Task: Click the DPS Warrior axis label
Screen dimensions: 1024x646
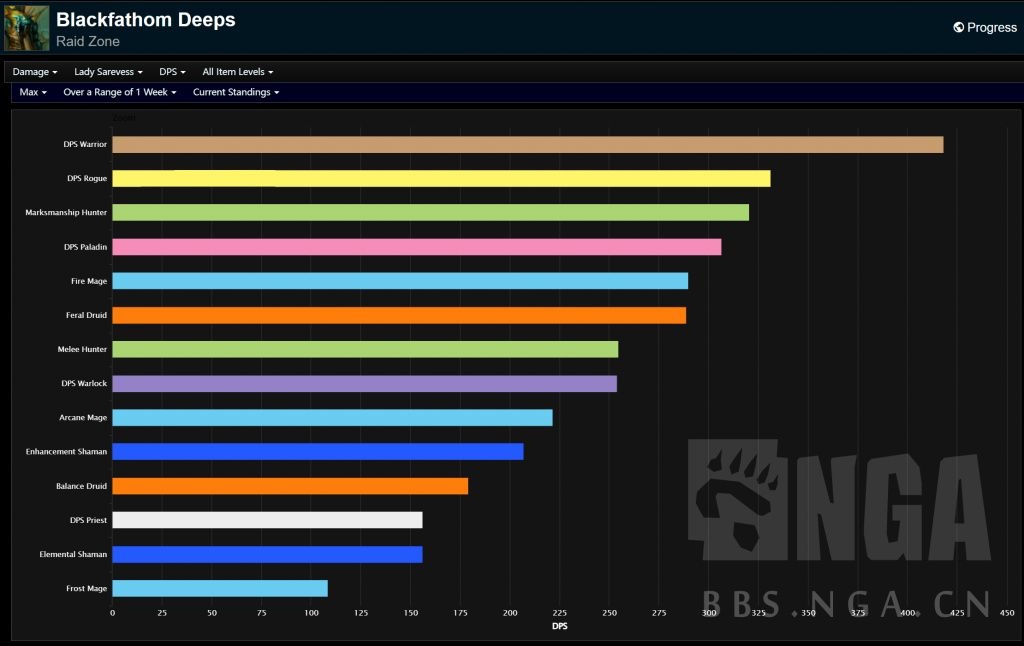Action: coord(85,144)
